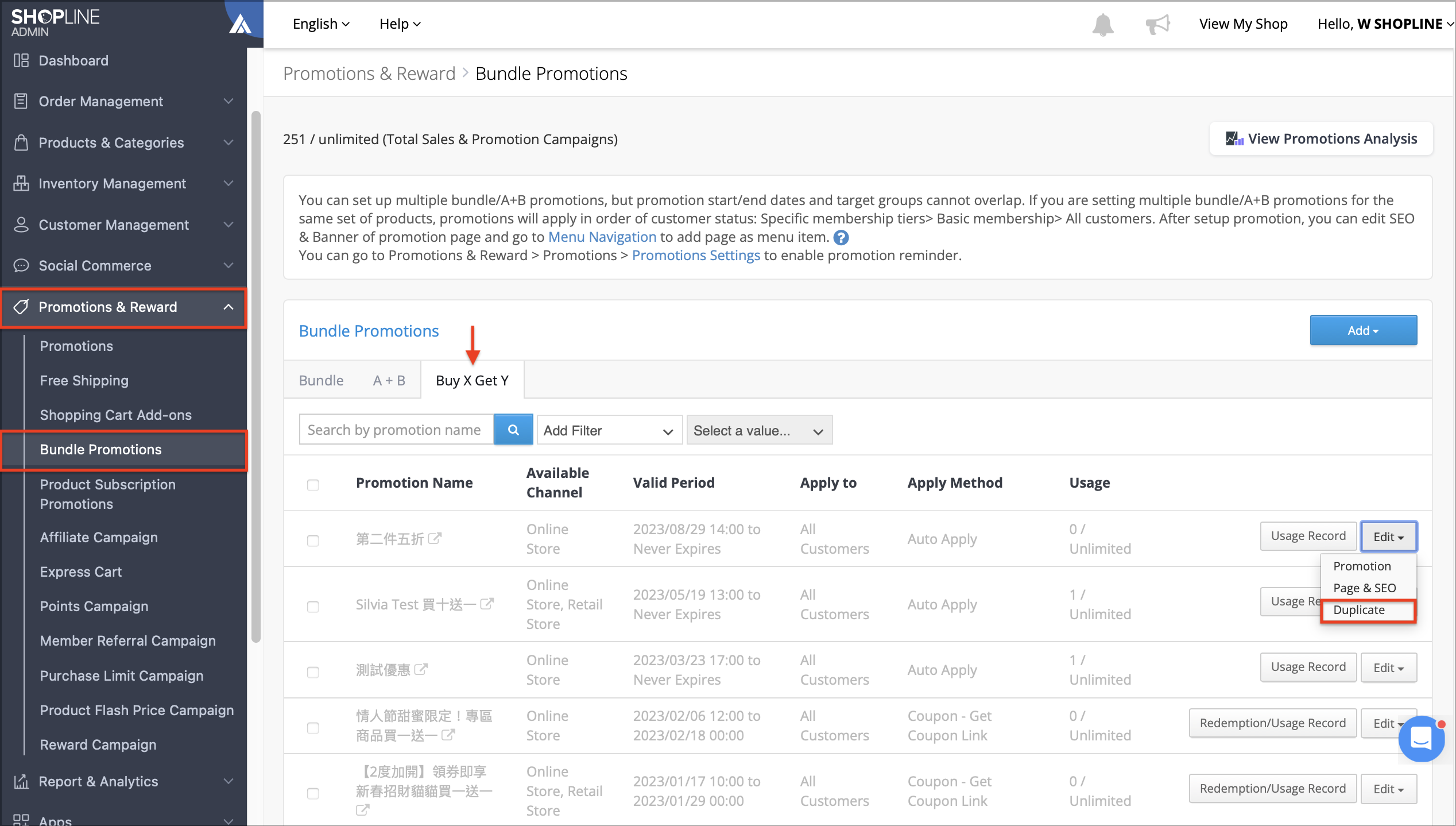
Task: Expand the Customer Management chevron
Action: tap(229, 225)
